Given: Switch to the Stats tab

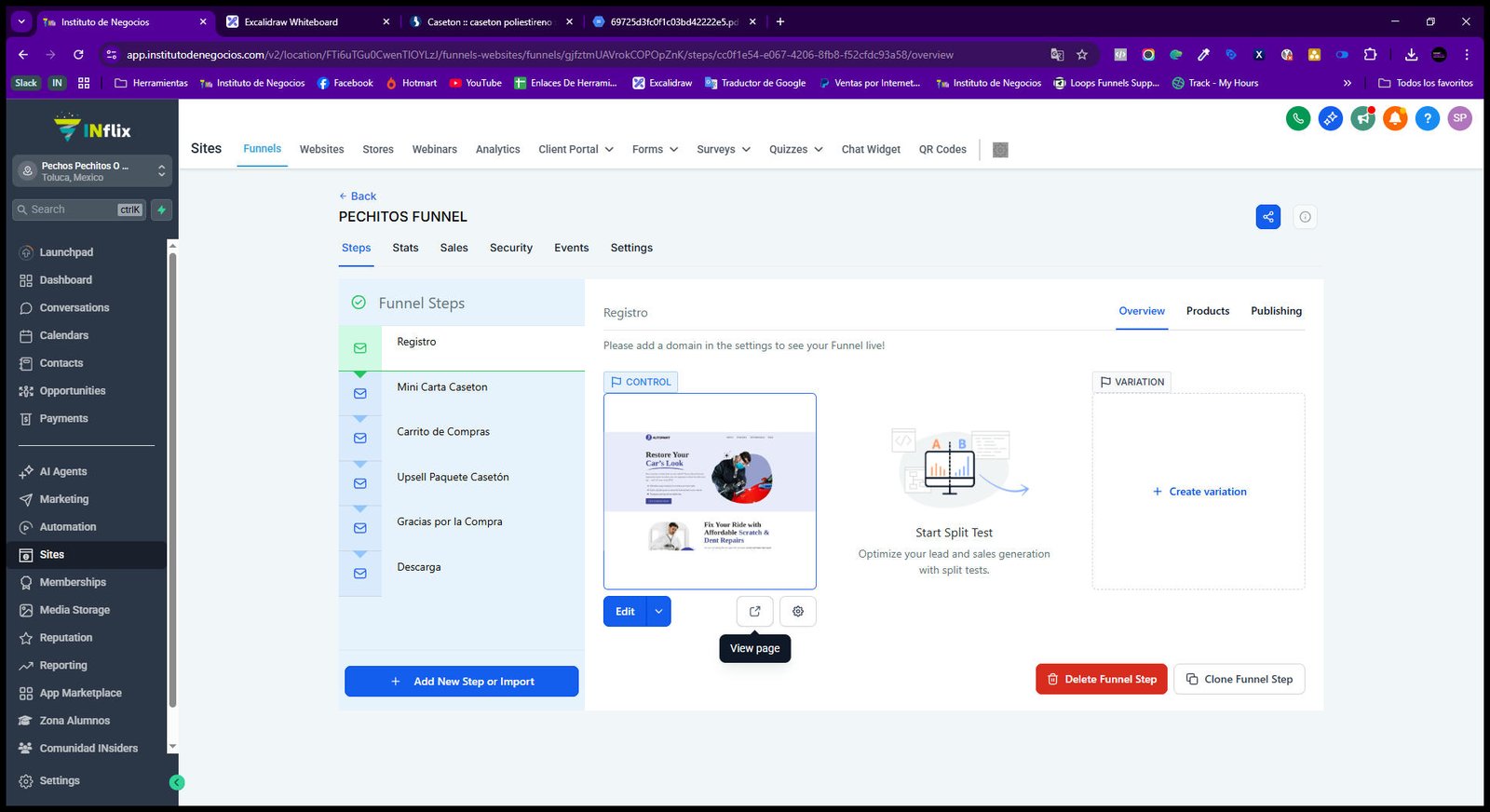Looking at the screenshot, I should [x=405, y=248].
